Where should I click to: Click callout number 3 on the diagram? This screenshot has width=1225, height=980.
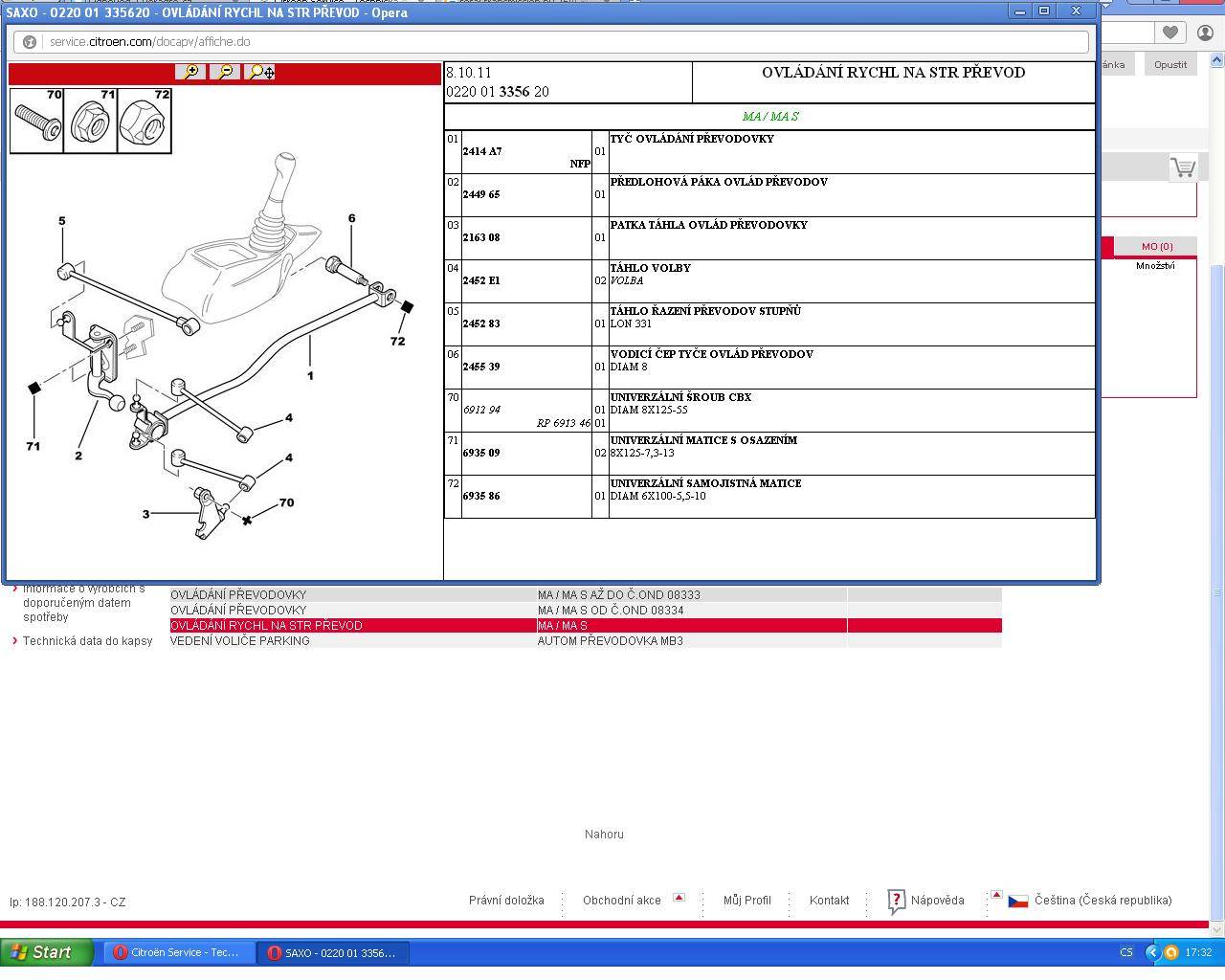(145, 514)
